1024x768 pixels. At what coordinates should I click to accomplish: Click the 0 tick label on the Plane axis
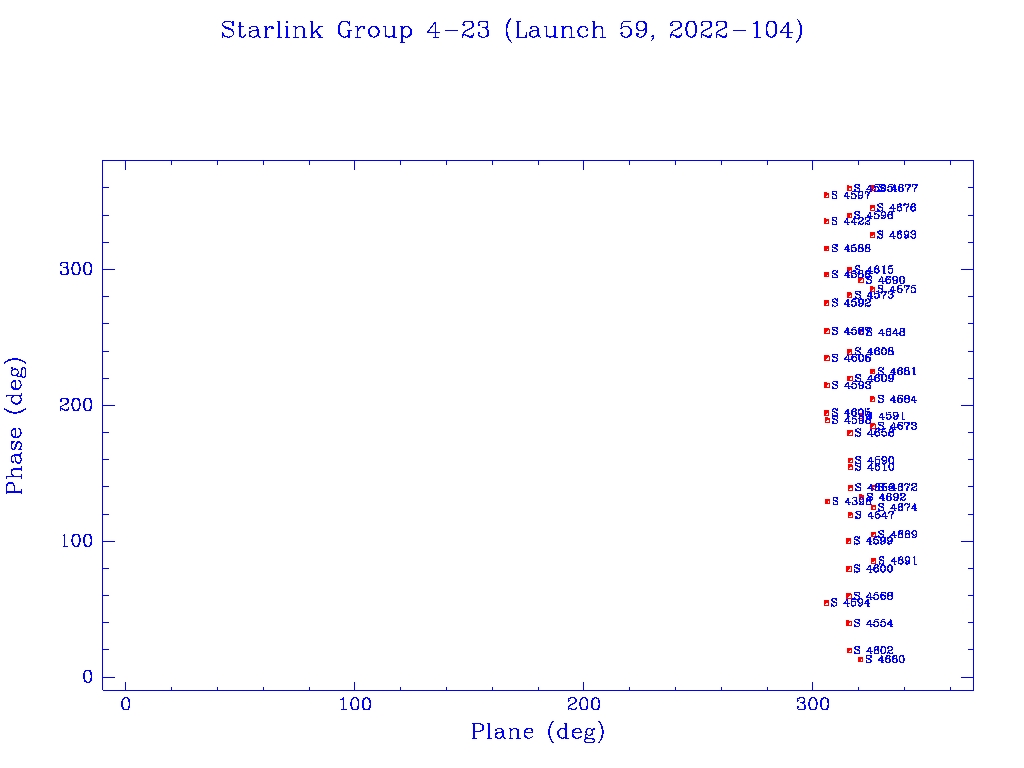[125, 704]
